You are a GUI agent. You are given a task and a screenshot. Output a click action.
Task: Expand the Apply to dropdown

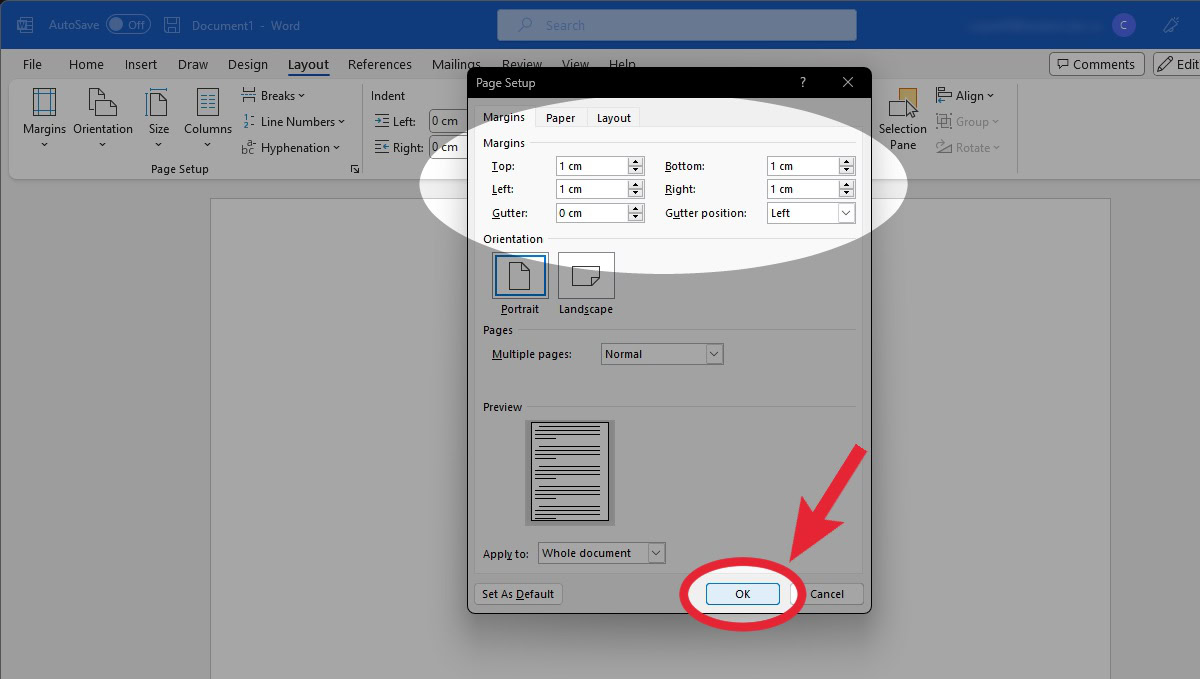[x=655, y=553]
